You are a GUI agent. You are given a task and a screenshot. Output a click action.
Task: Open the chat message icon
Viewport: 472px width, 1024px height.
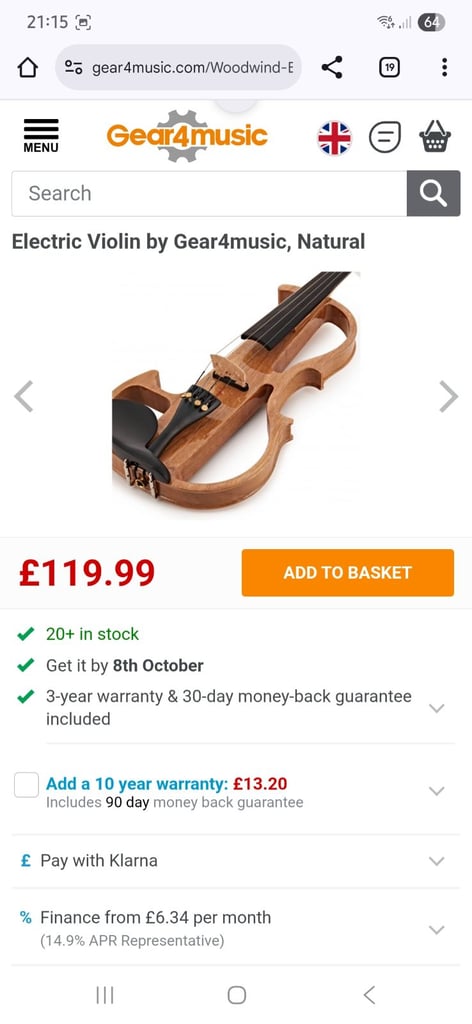pyautogui.click(x=385, y=137)
